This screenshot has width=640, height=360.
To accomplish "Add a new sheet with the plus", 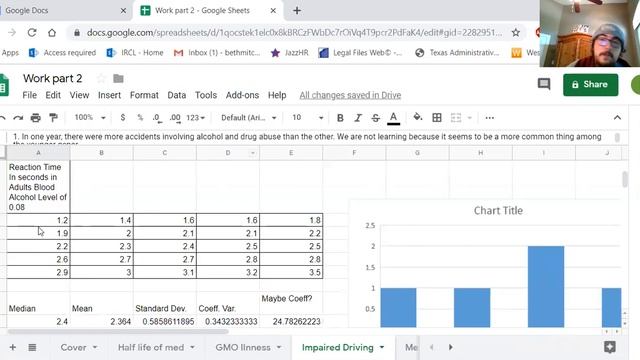I will click(13, 347).
